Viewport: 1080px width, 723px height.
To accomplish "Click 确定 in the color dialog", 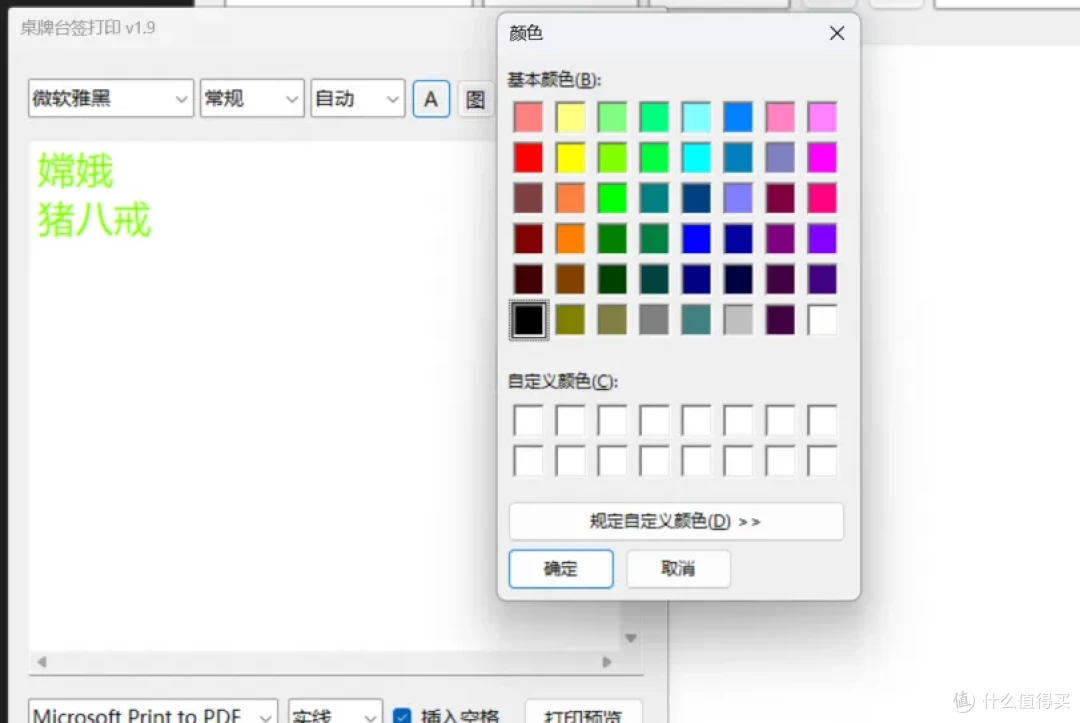I will point(561,569).
